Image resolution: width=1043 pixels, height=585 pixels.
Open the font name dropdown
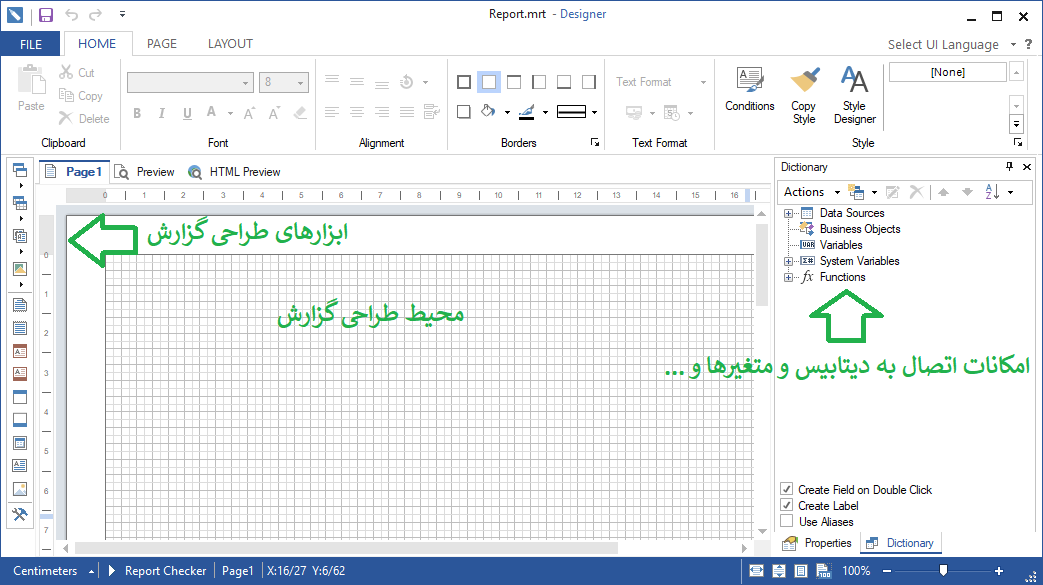pyautogui.click(x=245, y=83)
